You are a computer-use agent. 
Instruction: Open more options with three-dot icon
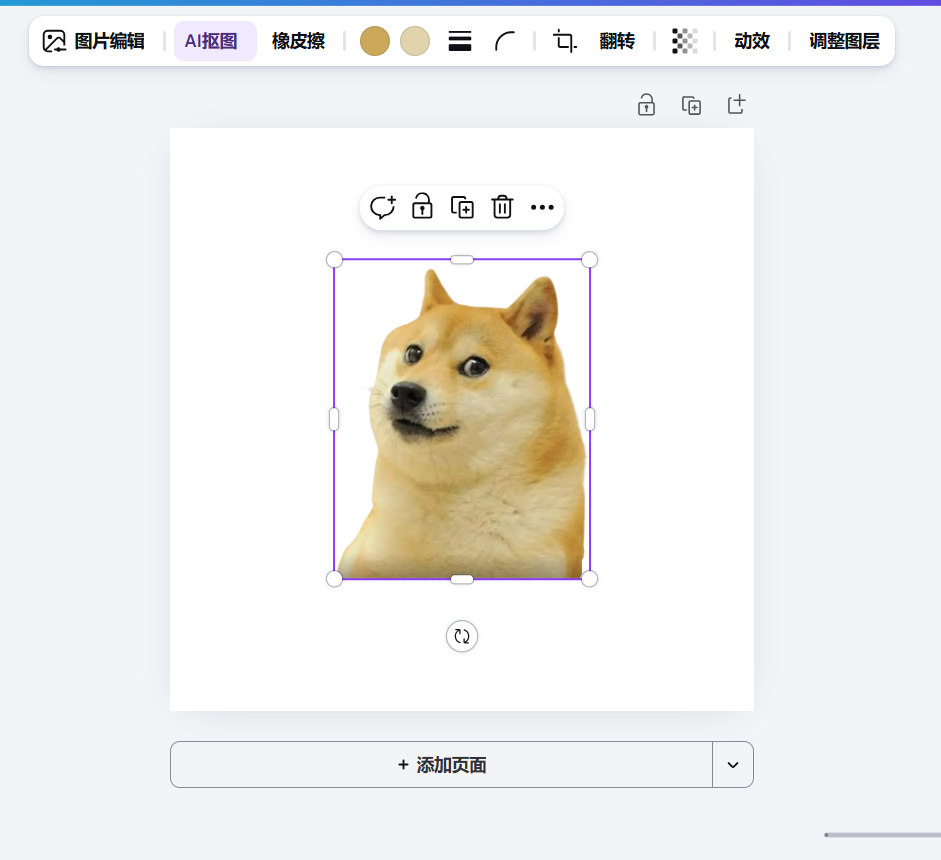[x=542, y=207]
